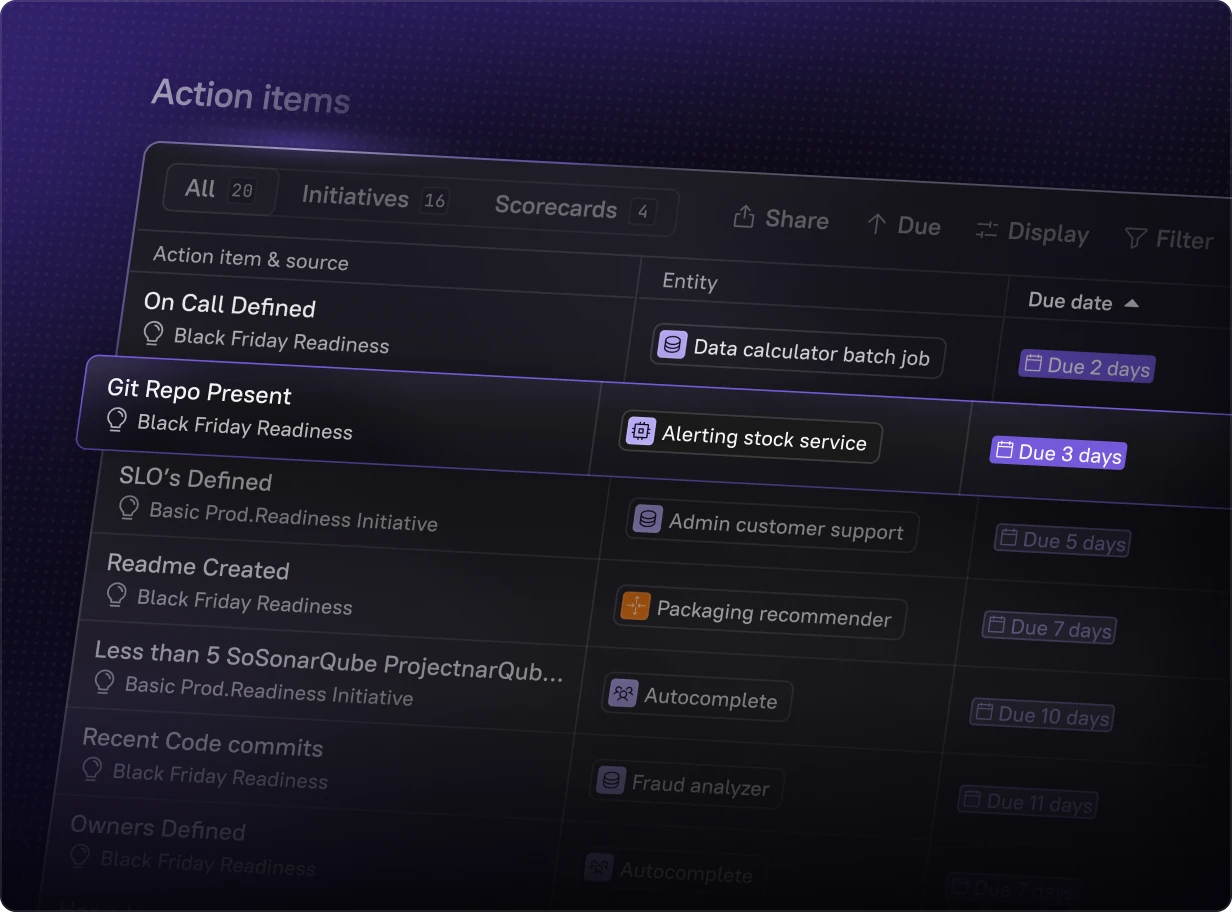Click Admin customer support database icon

[x=647, y=519]
